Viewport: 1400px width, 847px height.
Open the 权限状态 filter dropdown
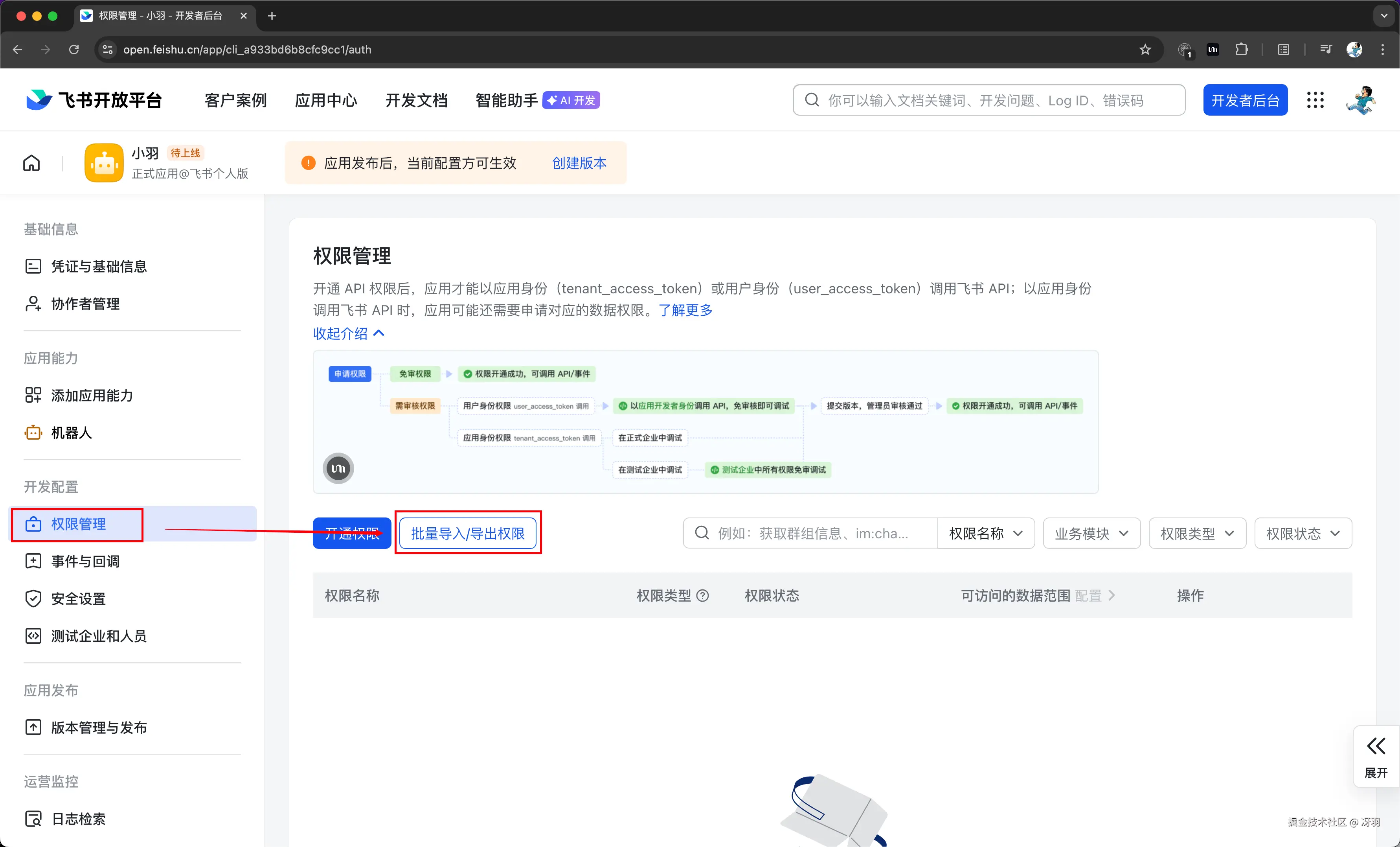(x=1302, y=533)
